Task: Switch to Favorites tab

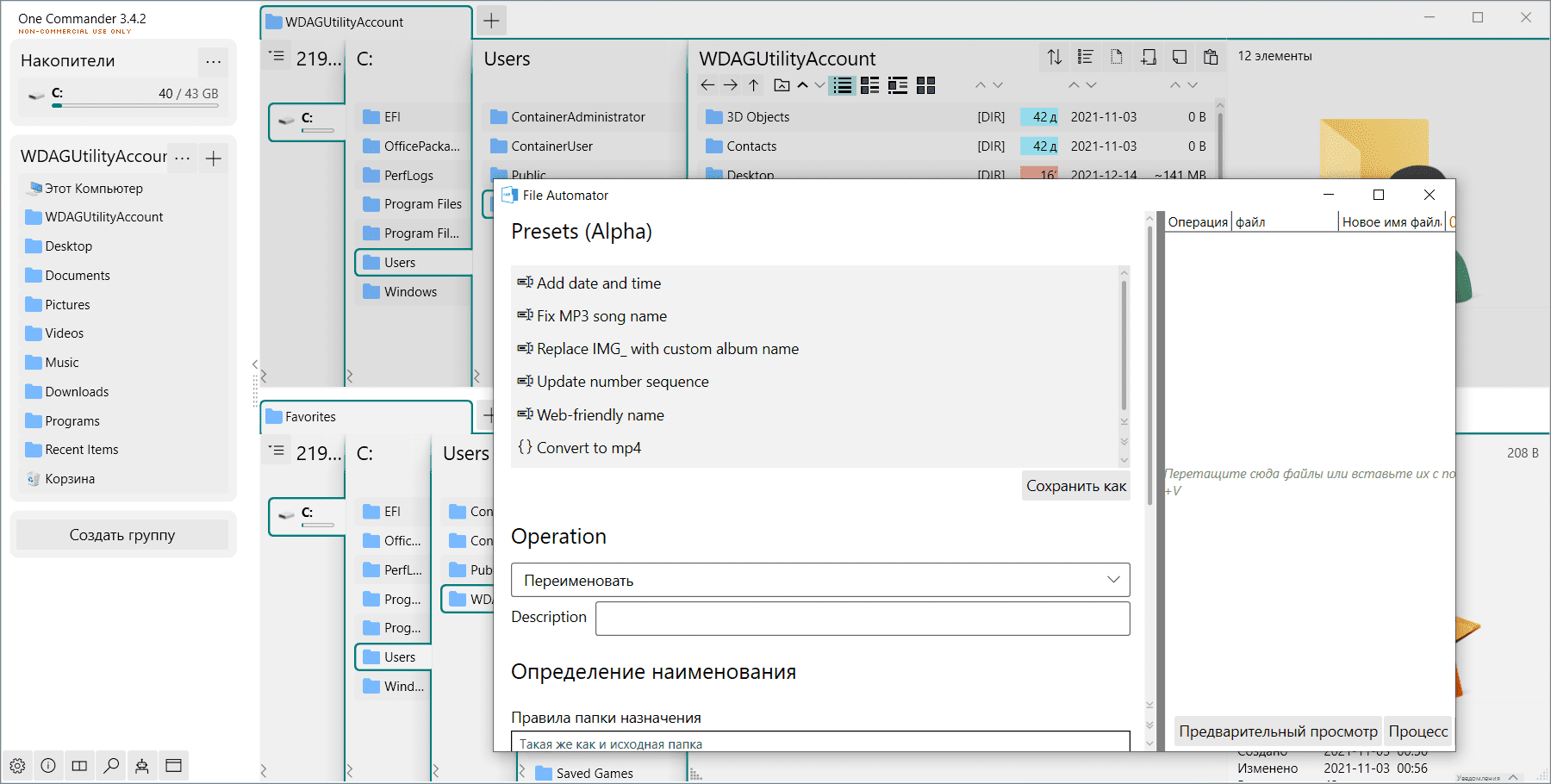Action: (x=366, y=417)
